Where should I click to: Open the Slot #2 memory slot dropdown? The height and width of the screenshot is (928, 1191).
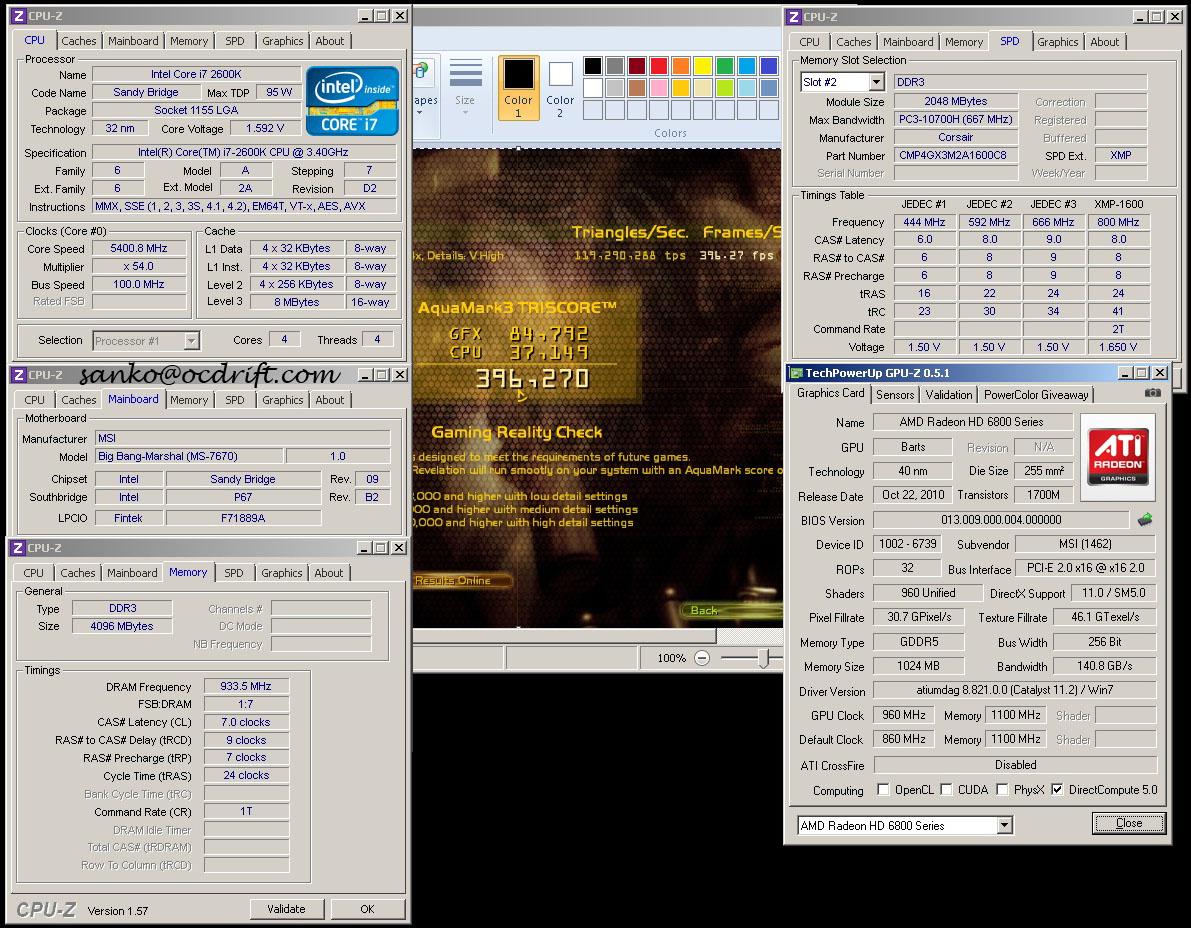coord(876,82)
